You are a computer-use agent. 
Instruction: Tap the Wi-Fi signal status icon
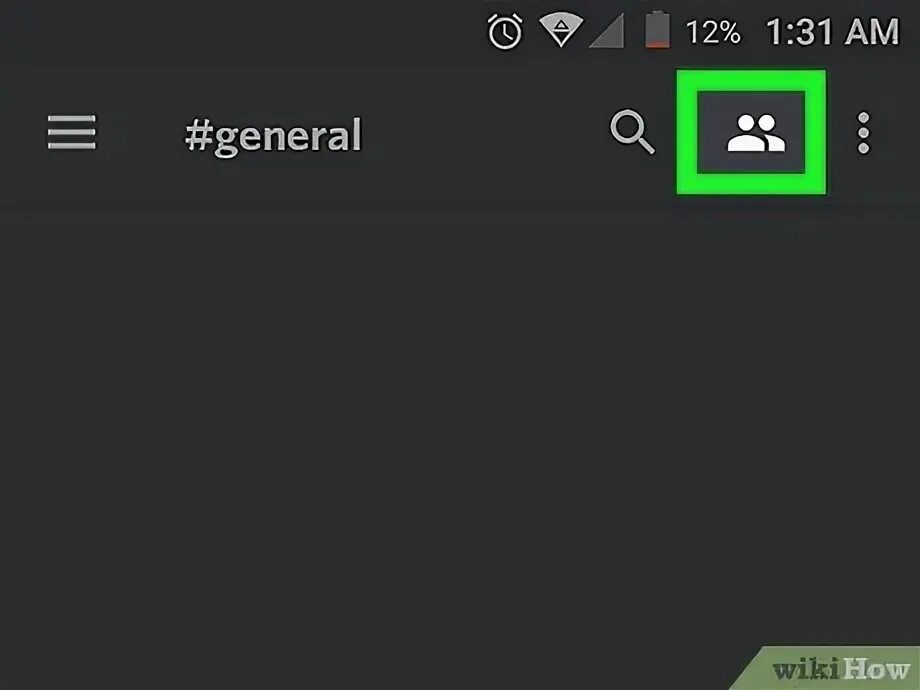[x=561, y=31]
